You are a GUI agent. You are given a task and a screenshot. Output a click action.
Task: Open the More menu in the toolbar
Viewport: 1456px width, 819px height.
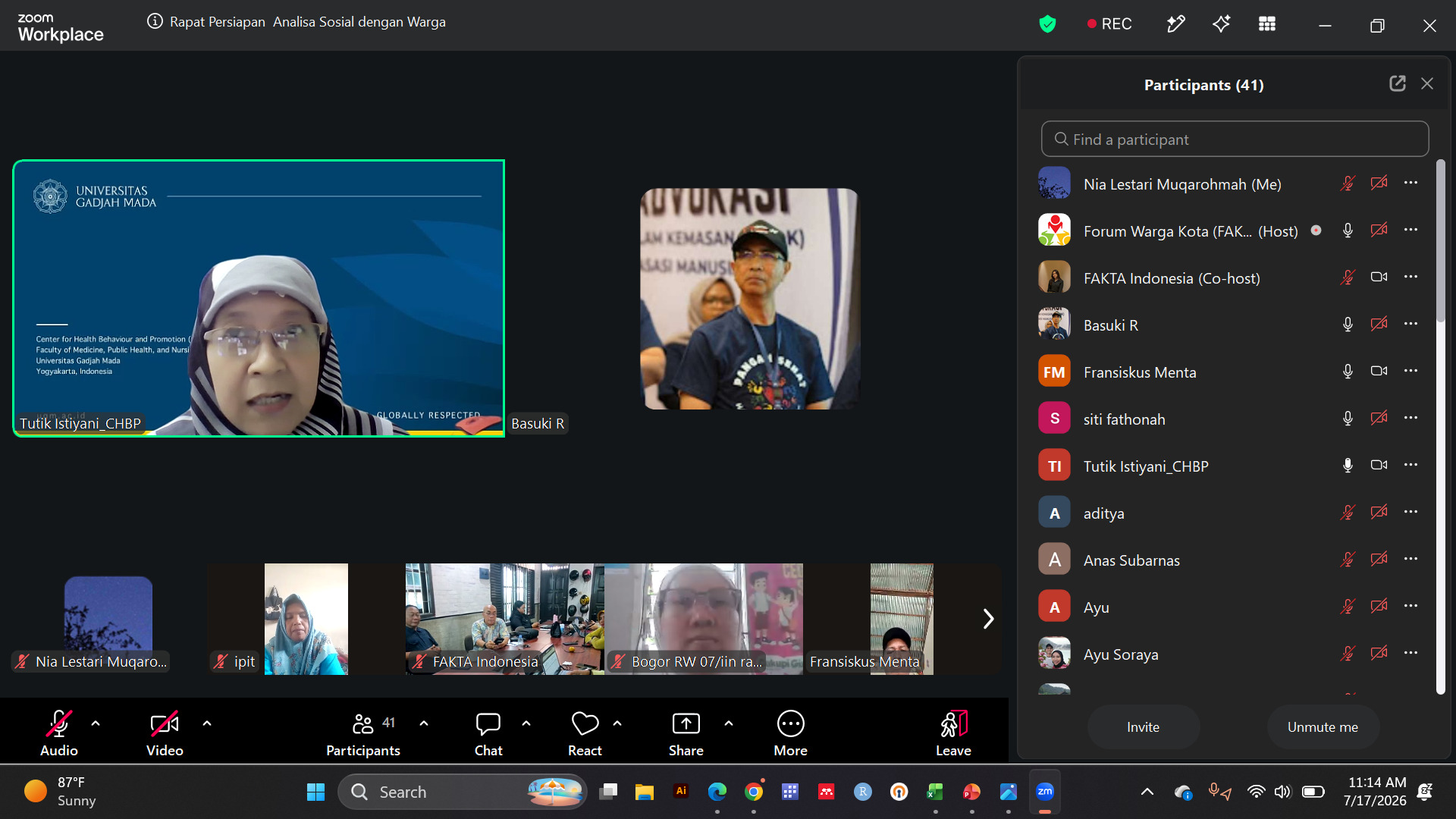click(790, 733)
